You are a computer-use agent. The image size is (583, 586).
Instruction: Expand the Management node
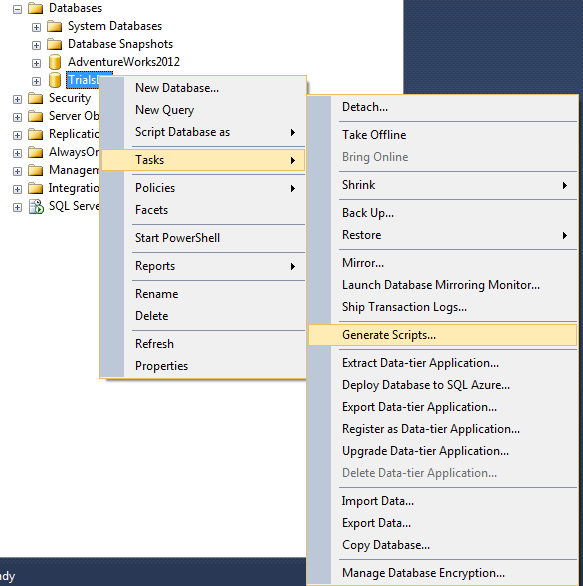point(17,171)
